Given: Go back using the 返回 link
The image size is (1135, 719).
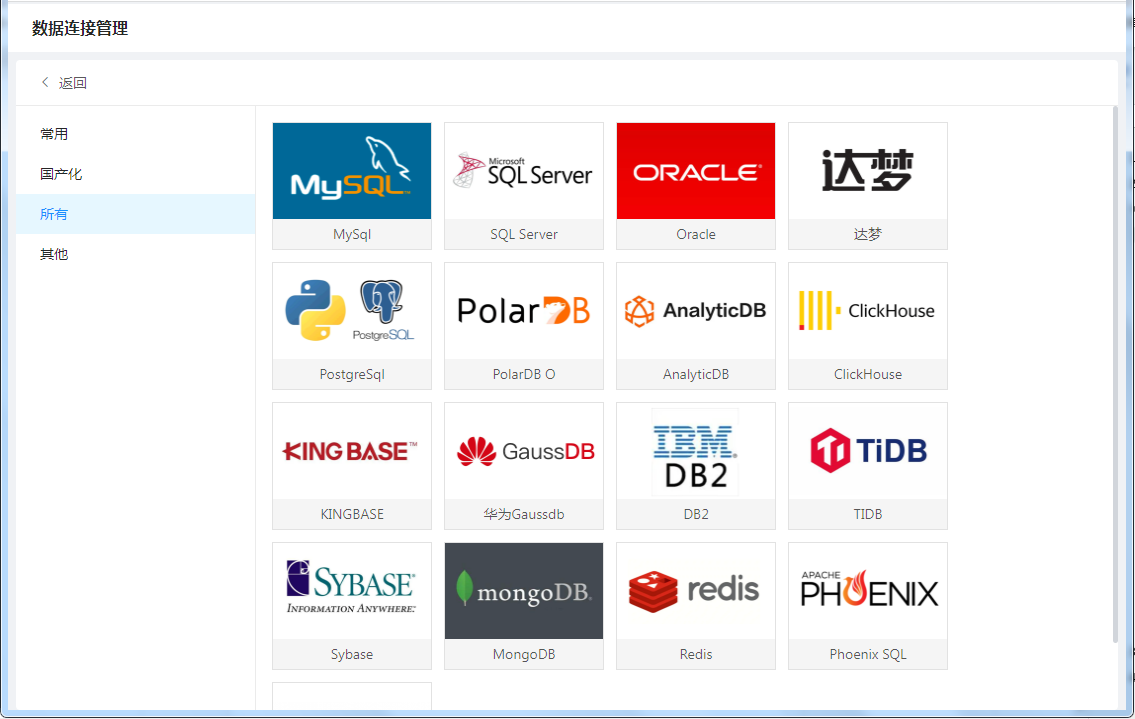Looking at the screenshot, I should (64, 83).
